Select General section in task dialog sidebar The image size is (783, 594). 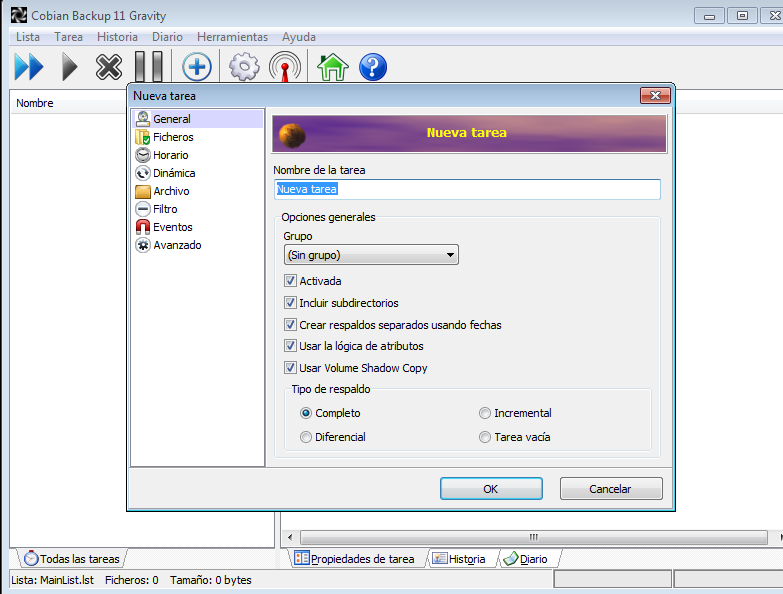tap(198, 119)
